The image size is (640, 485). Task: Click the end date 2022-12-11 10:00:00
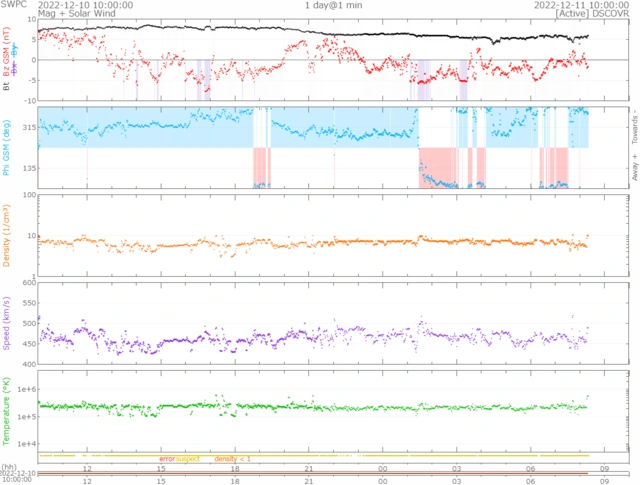[572, 6]
